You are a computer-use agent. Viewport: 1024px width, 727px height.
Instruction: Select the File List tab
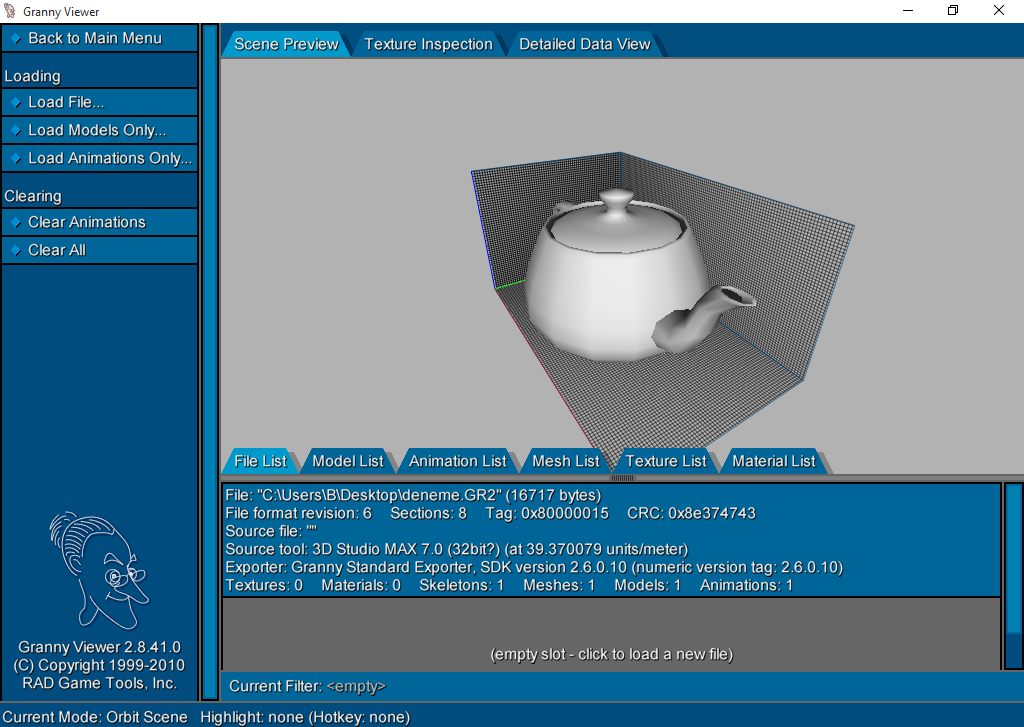(260, 461)
